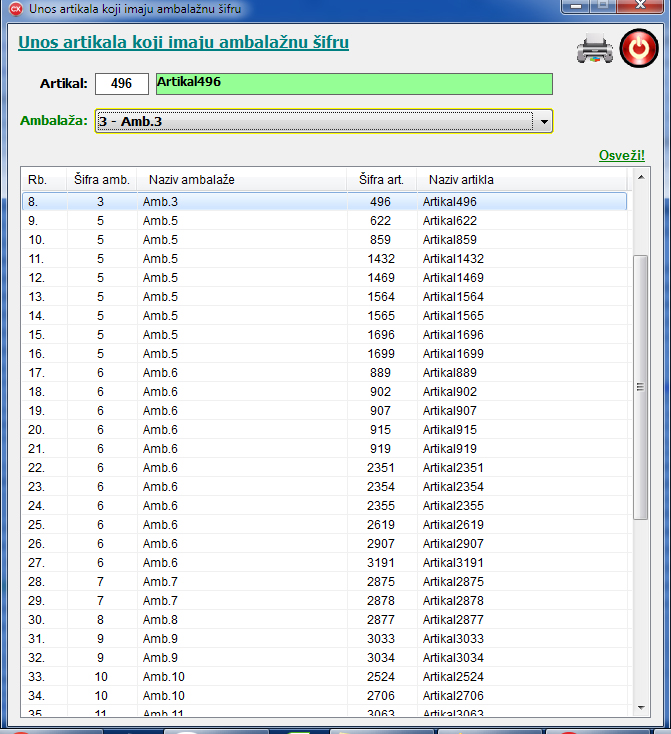Select row with Artikal889
The height and width of the screenshot is (734, 671).
point(324,373)
